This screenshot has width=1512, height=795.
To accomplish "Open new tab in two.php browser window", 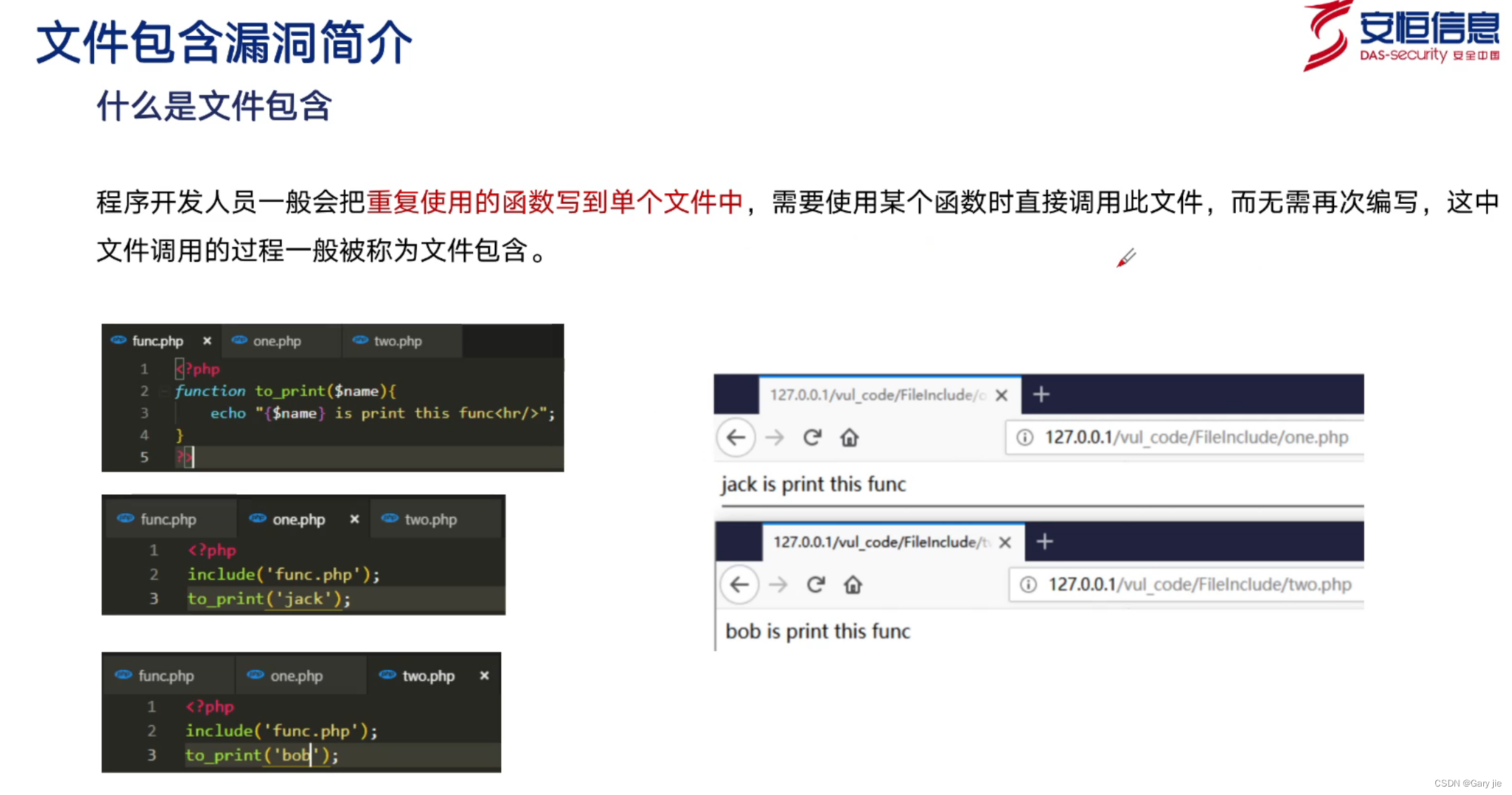I will [x=1045, y=541].
